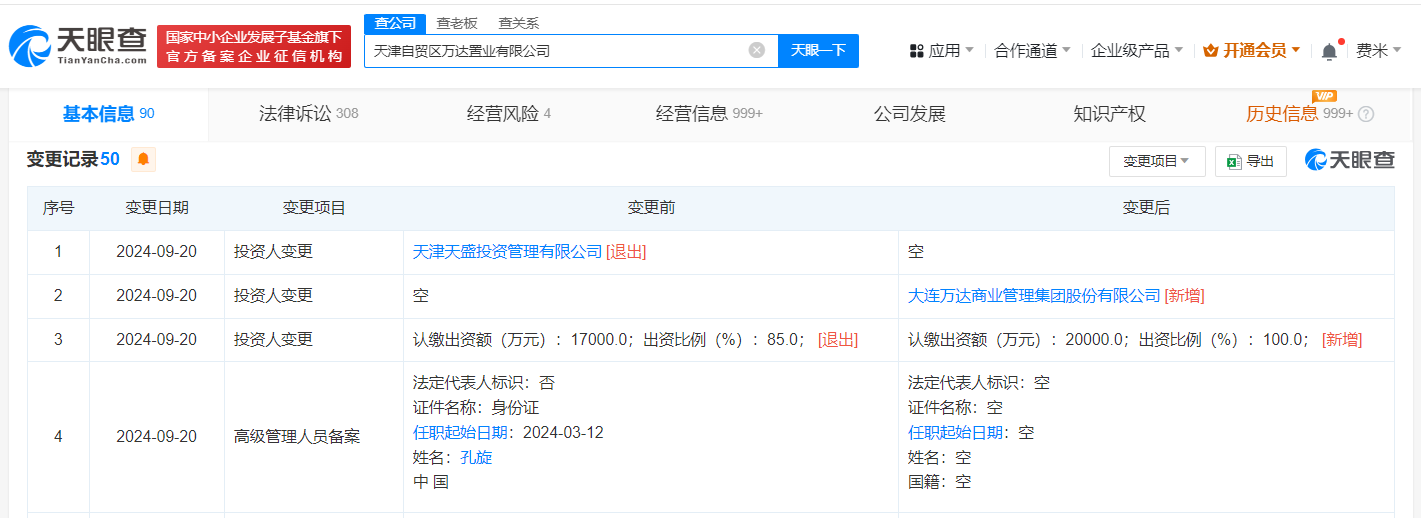Expand the 企业级产品 dropdown
1421x518 pixels.
pyautogui.click(x=1137, y=51)
